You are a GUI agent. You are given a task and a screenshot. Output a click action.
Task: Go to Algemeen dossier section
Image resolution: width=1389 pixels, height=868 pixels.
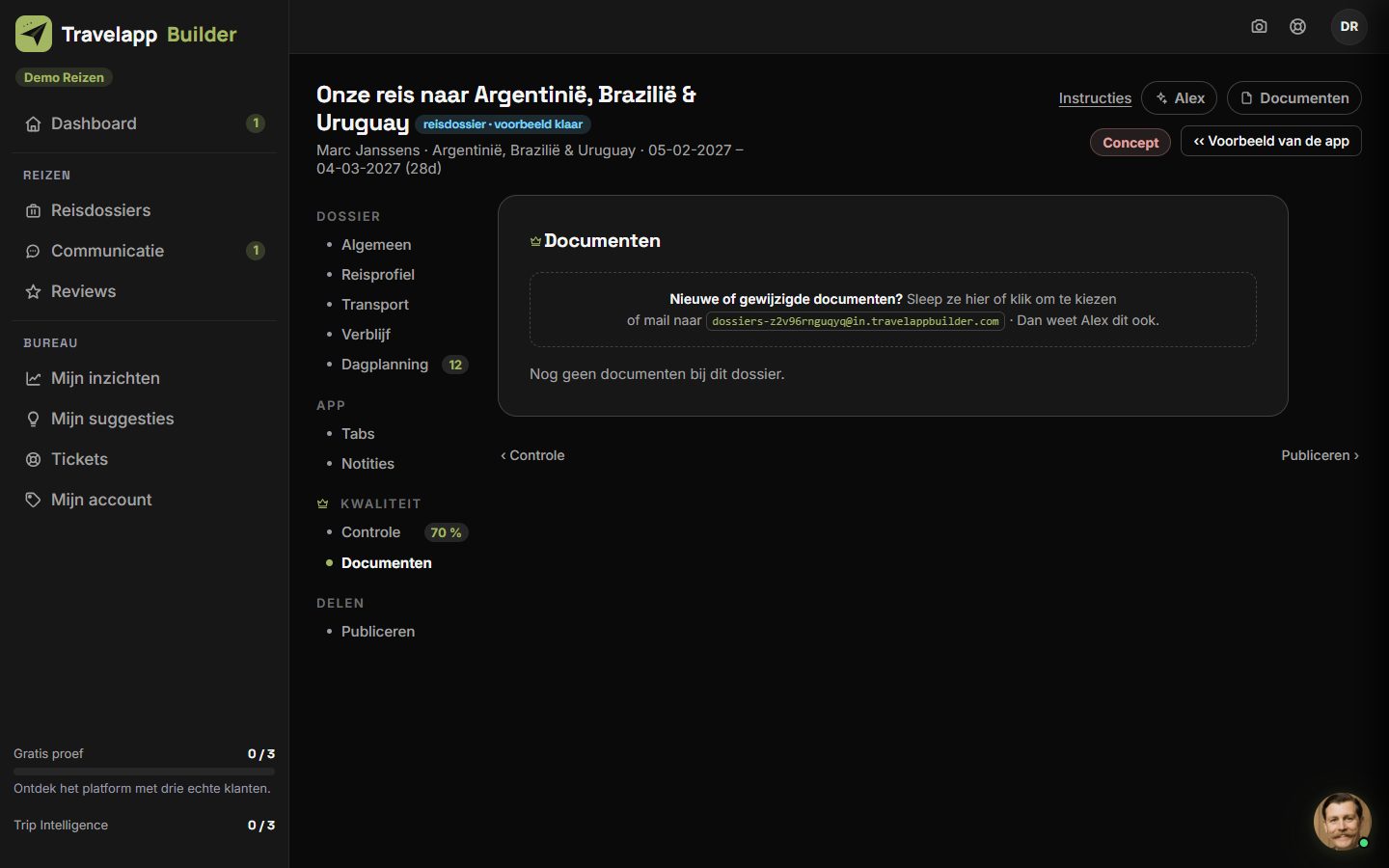tap(376, 245)
